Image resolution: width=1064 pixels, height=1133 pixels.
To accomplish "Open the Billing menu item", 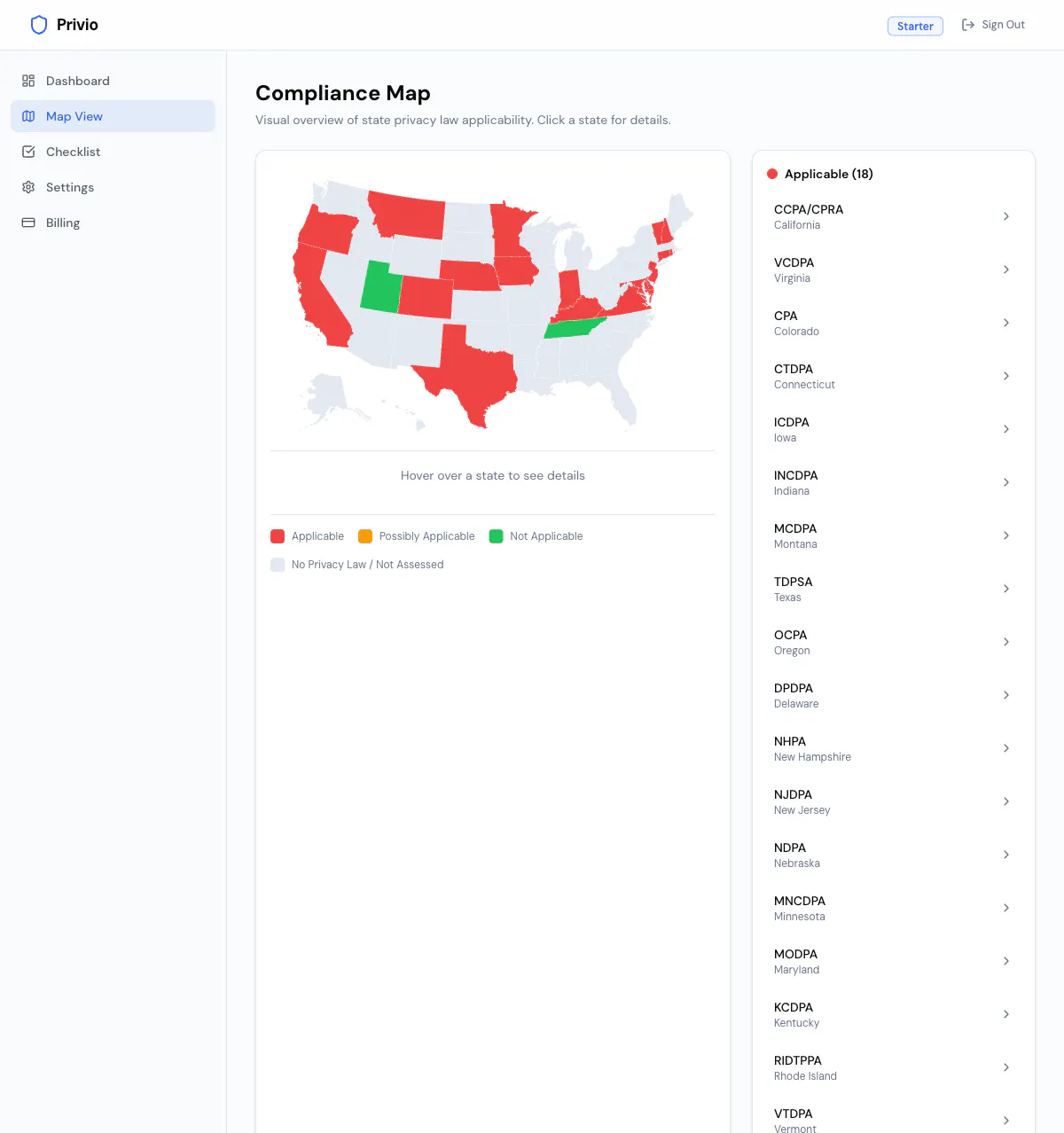I will (x=113, y=223).
